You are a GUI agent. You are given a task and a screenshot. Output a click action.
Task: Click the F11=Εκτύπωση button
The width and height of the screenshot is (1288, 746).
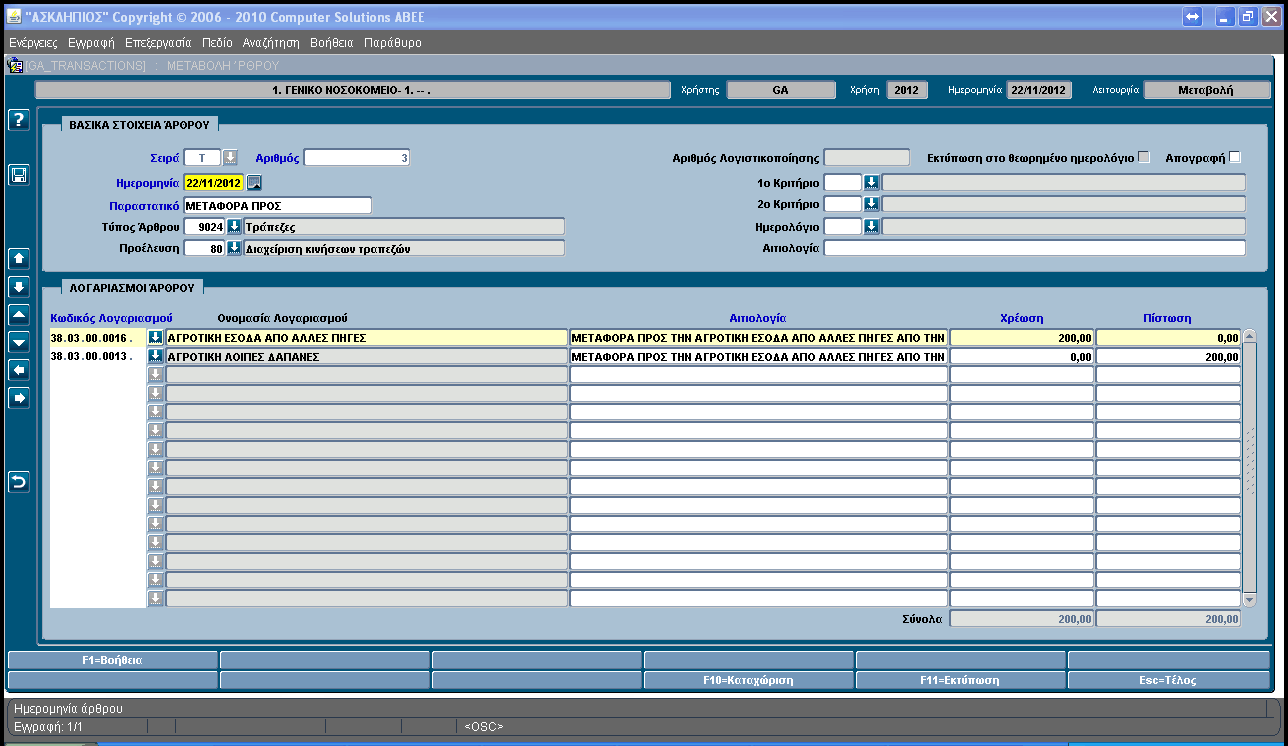pos(960,680)
